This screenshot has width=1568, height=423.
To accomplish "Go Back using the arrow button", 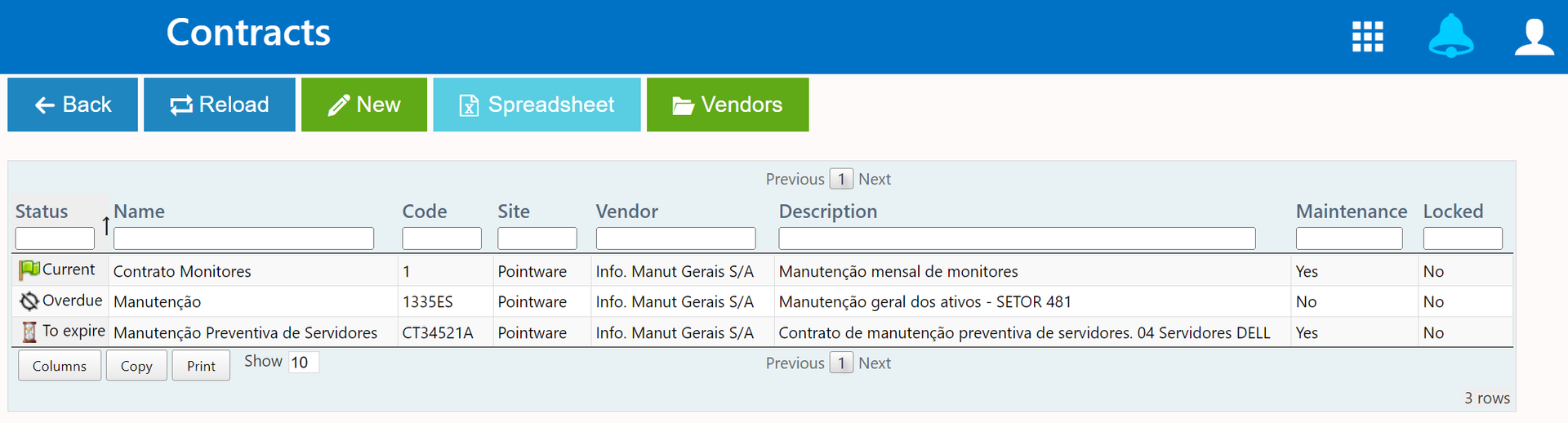I will click(73, 105).
